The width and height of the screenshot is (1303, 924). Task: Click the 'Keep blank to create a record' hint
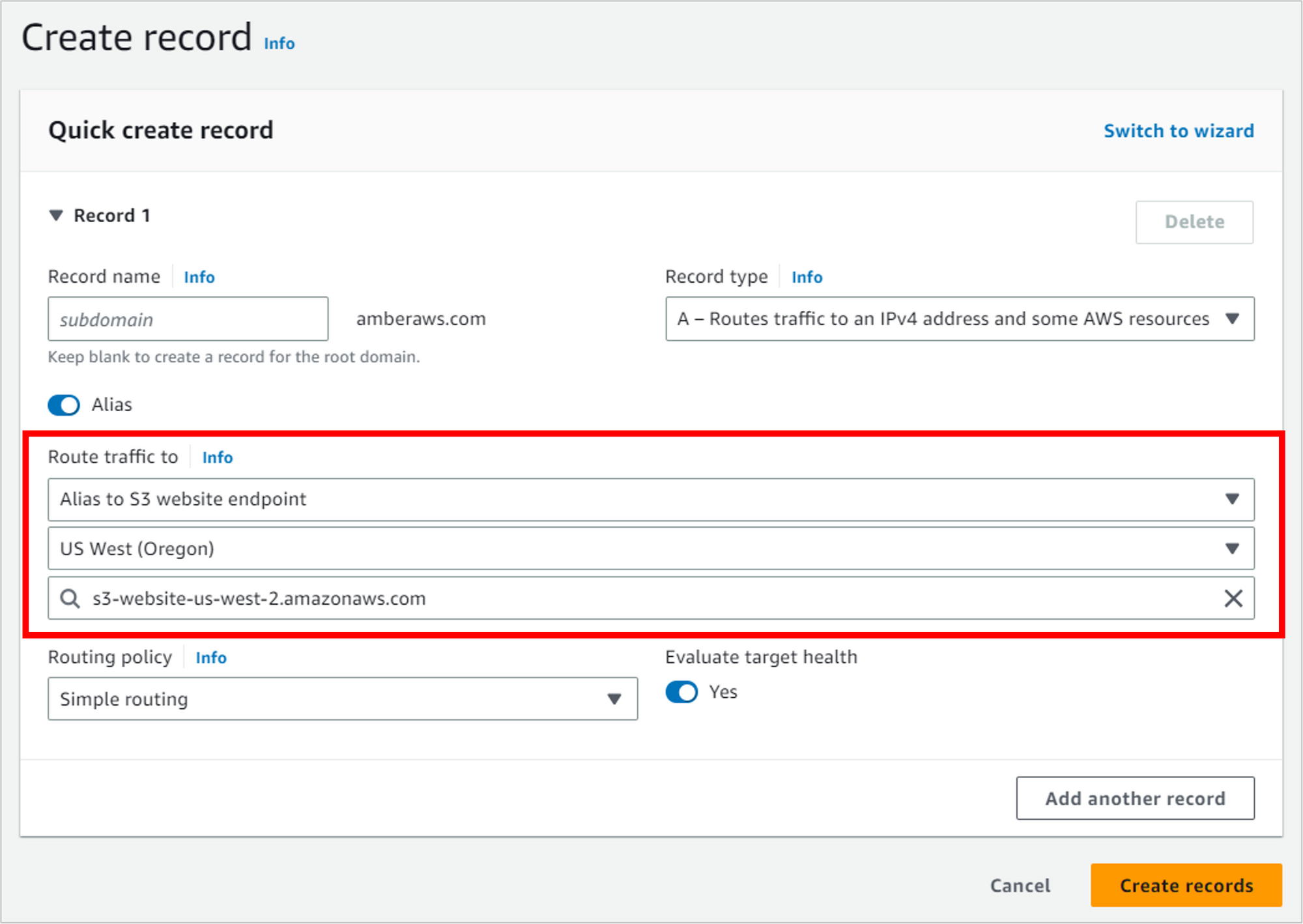tap(234, 357)
